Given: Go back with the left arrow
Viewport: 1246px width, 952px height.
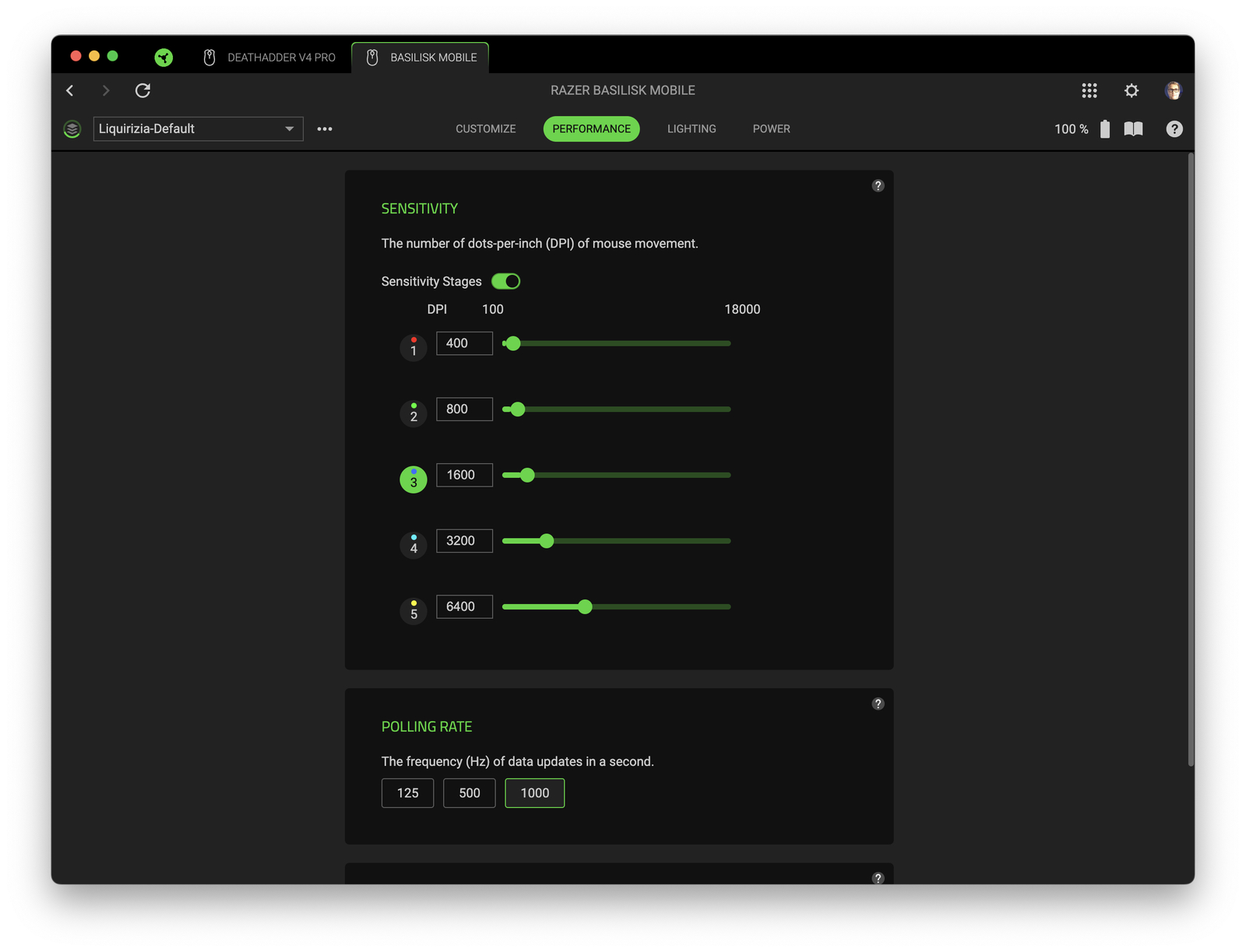Looking at the screenshot, I should 70,90.
